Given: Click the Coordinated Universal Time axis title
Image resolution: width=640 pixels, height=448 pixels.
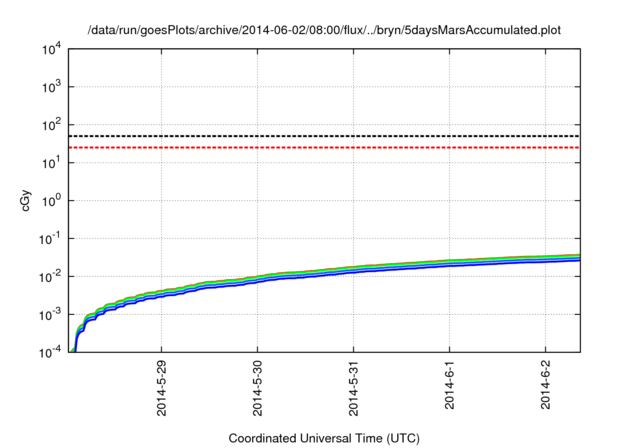Looking at the screenshot, I should pyautogui.click(x=324, y=439).
